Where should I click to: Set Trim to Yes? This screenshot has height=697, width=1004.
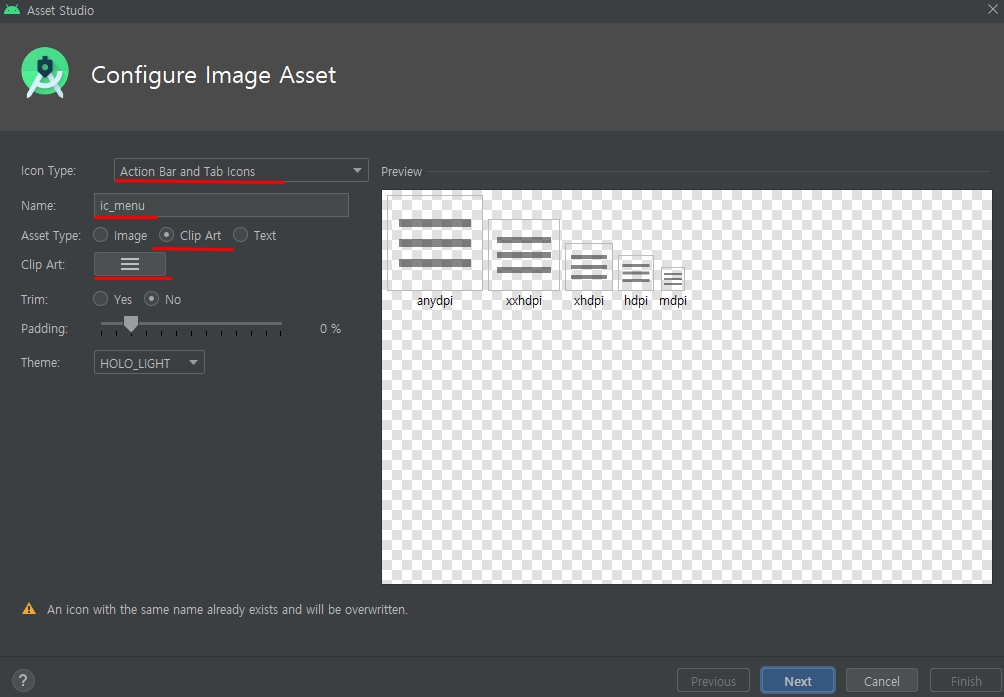click(101, 299)
